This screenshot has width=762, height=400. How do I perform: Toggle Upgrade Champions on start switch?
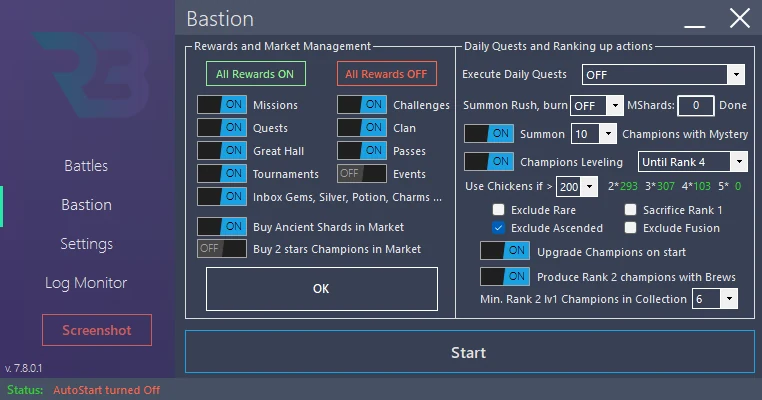505,251
